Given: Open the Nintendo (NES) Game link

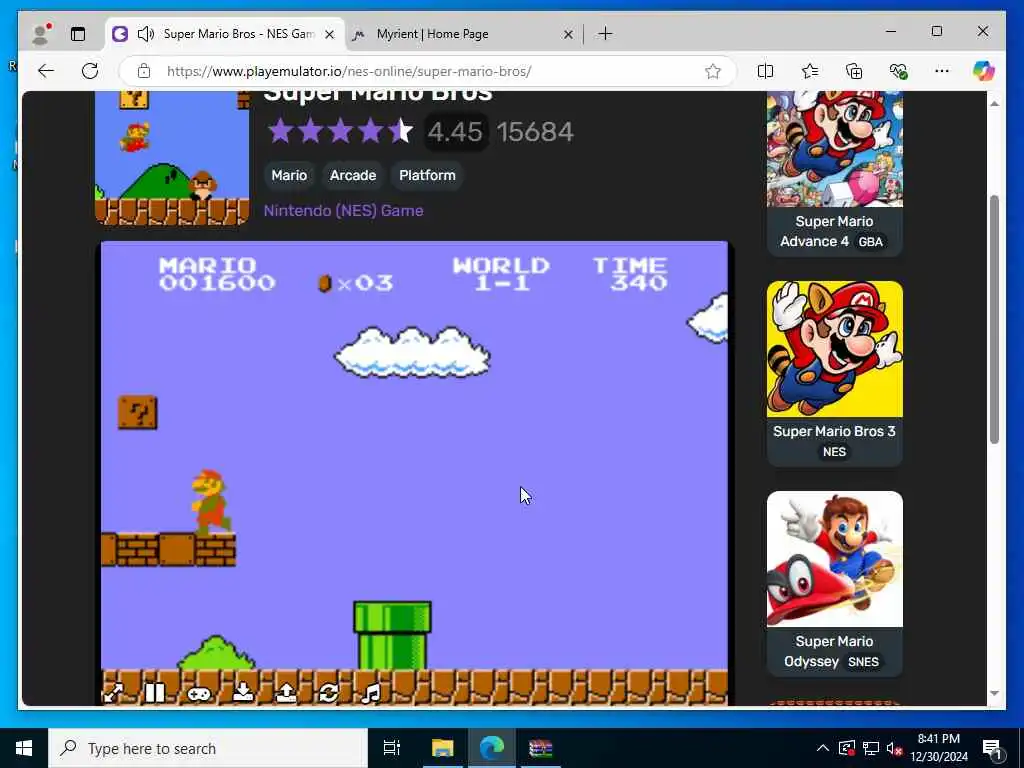Looking at the screenshot, I should 344,210.
